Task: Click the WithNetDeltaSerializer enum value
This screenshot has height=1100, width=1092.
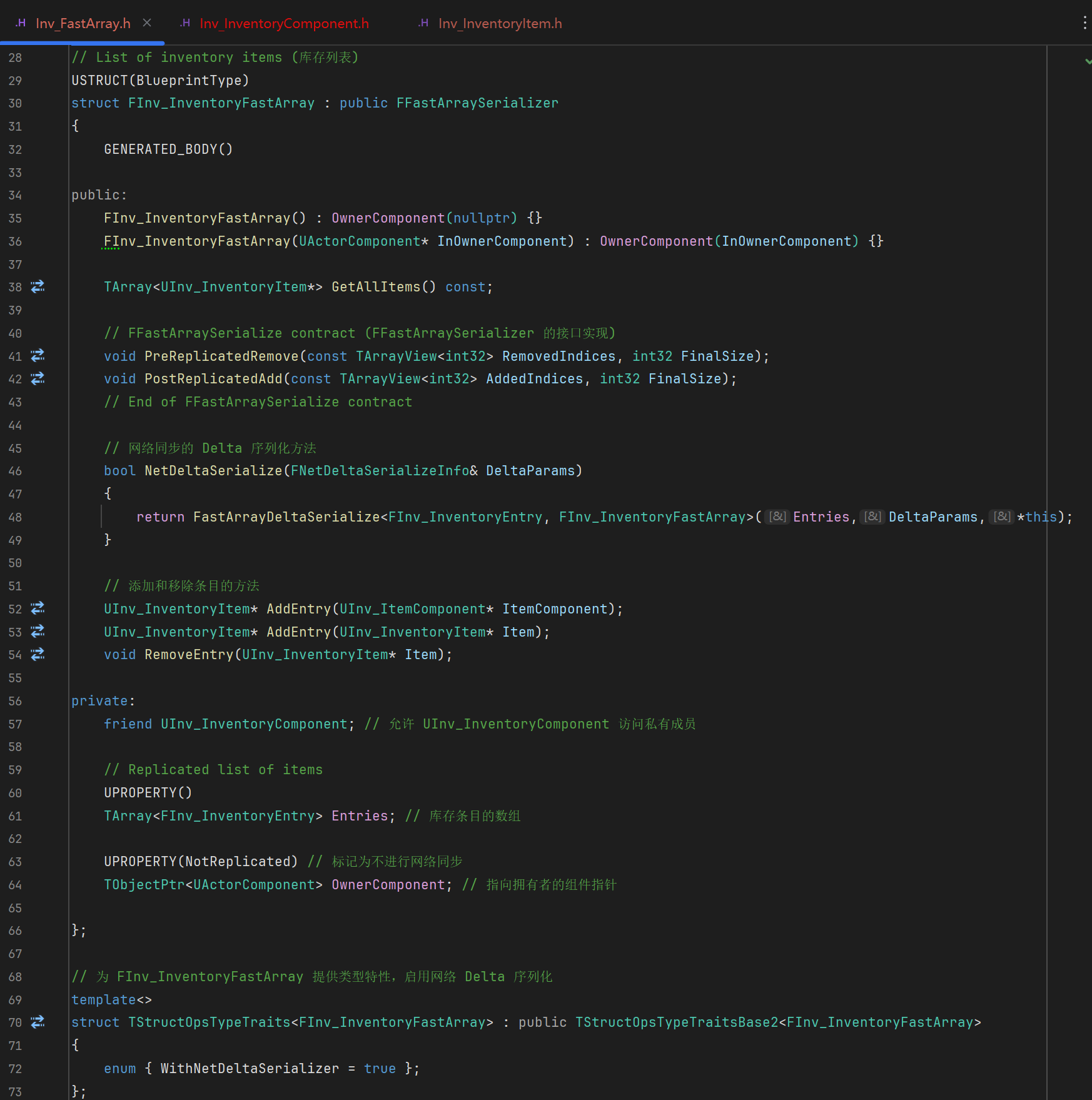Action: [x=250, y=1069]
